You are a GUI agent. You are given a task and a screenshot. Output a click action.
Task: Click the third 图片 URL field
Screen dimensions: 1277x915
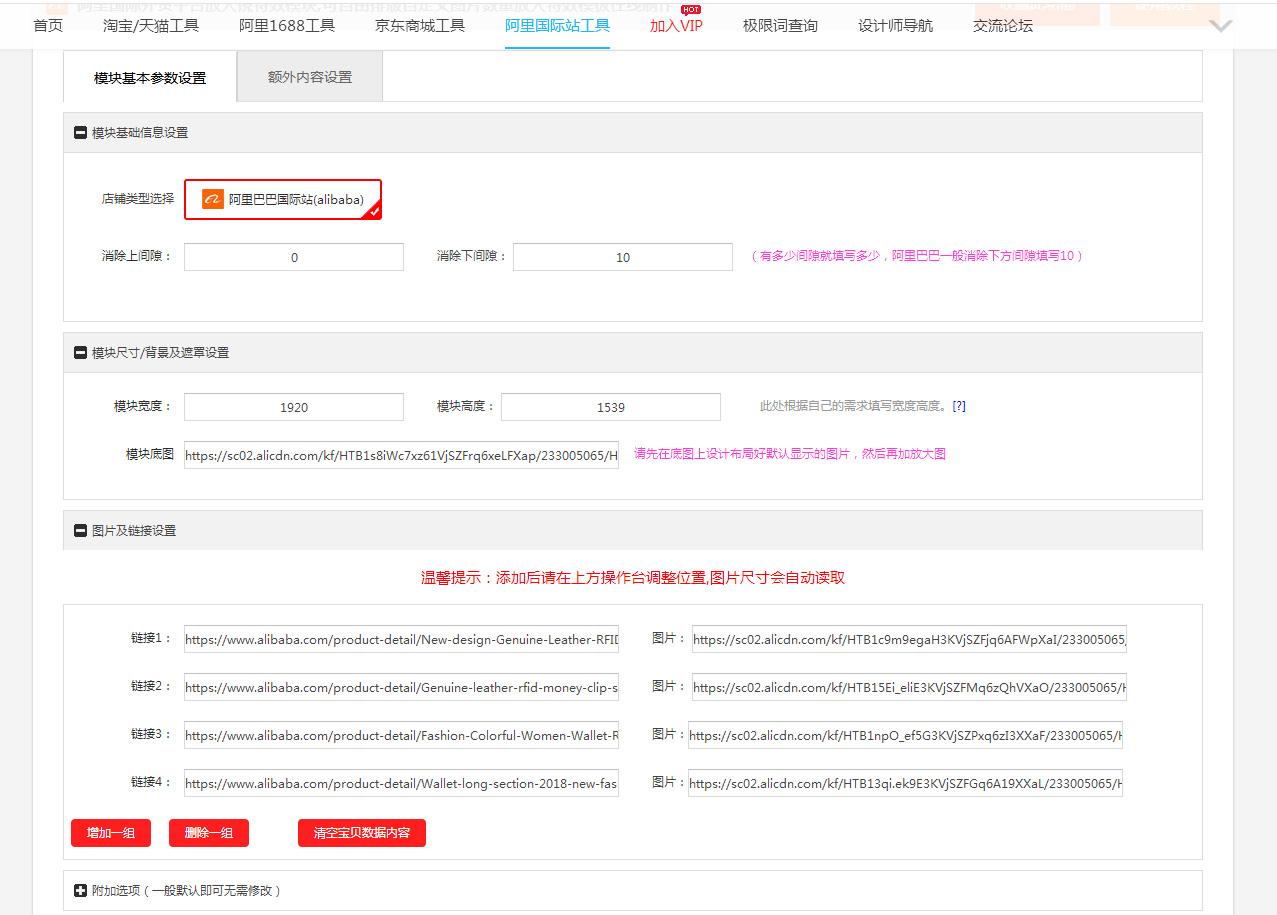click(905, 735)
